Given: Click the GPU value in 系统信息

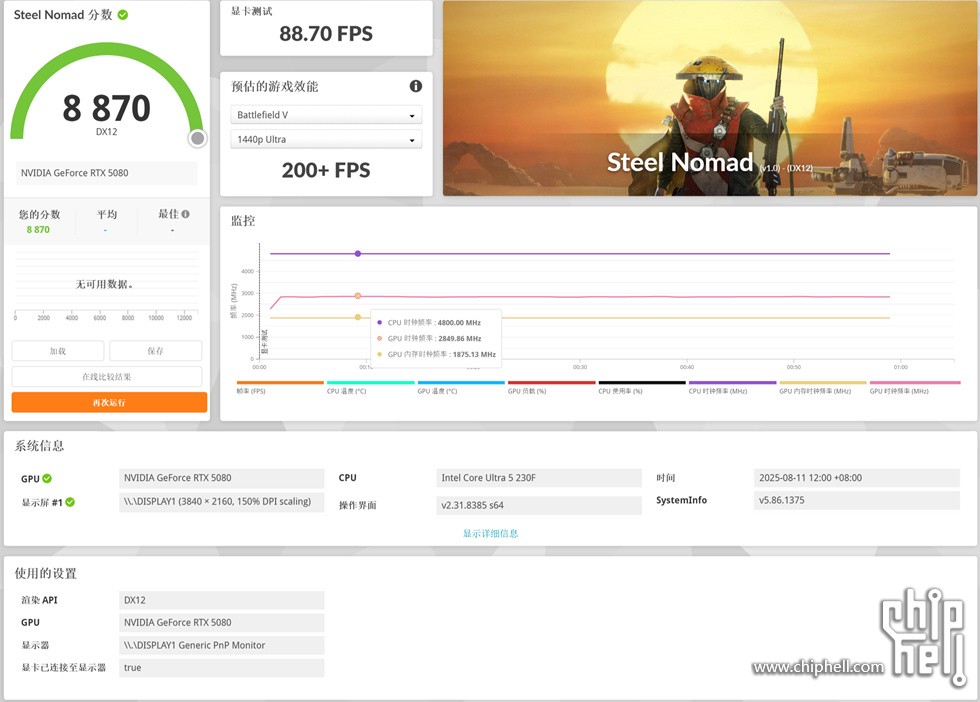Looking at the screenshot, I should [221, 478].
